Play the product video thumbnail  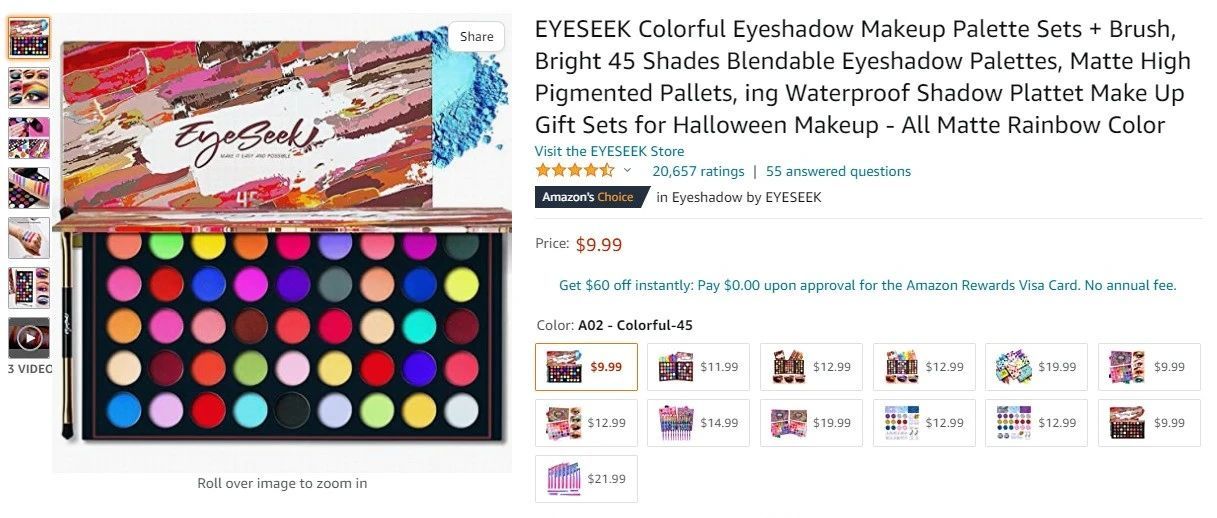coord(29,338)
